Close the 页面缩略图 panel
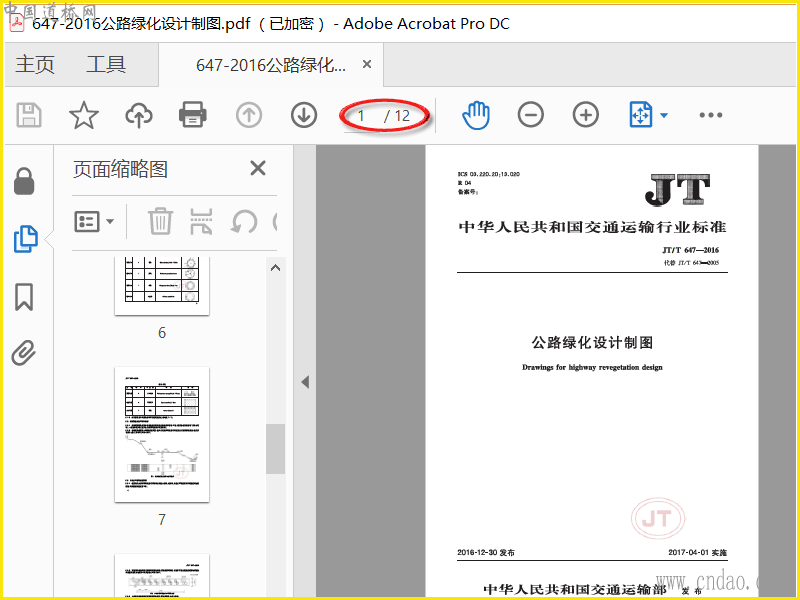Screen dimensions: 800x600 [x=258, y=168]
